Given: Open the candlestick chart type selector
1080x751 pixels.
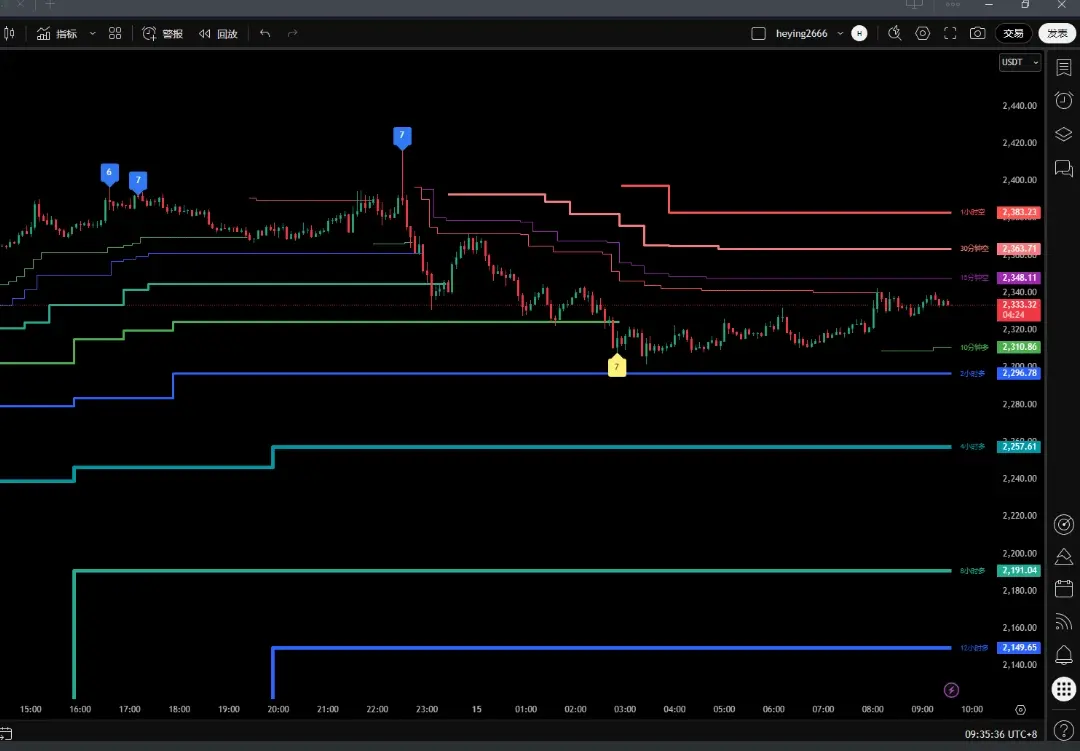Looking at the screenshot, I should click(10, 33).
